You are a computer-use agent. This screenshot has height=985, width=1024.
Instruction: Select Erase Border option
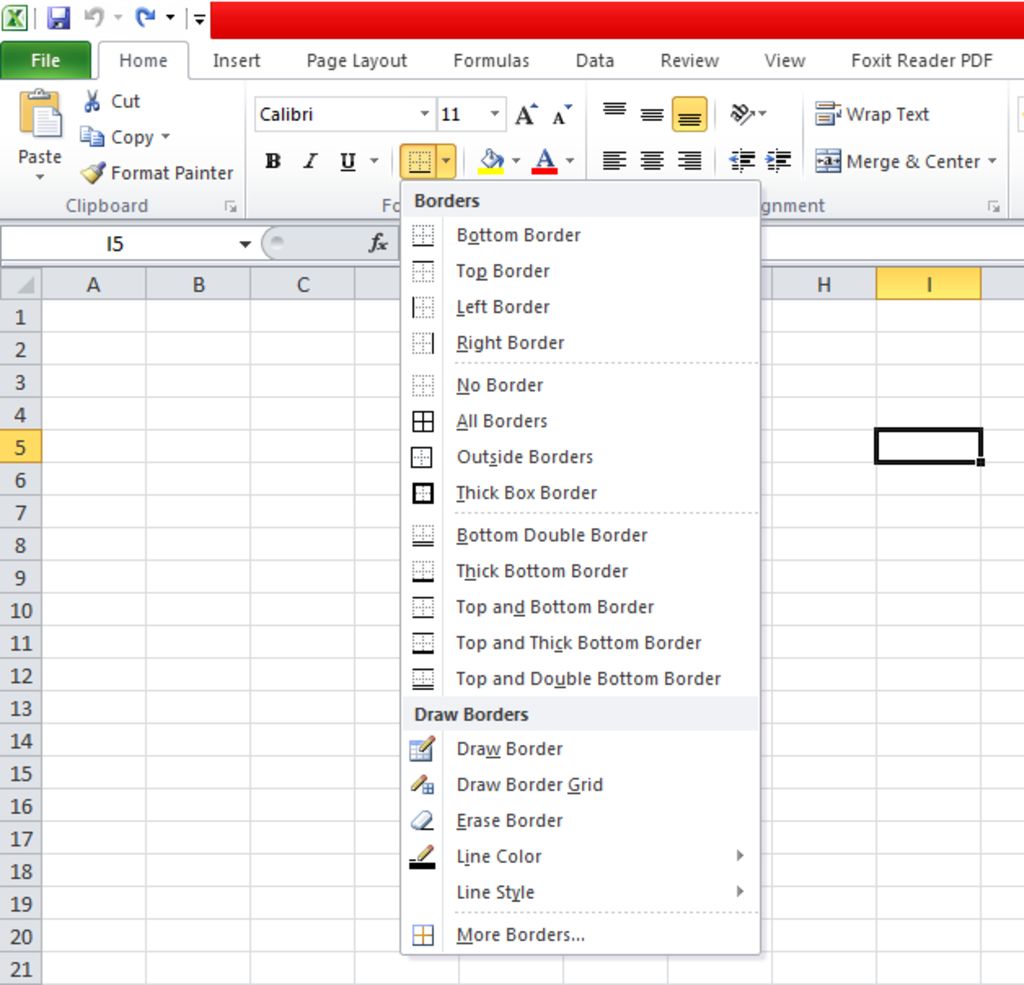[x=581, y=820]
